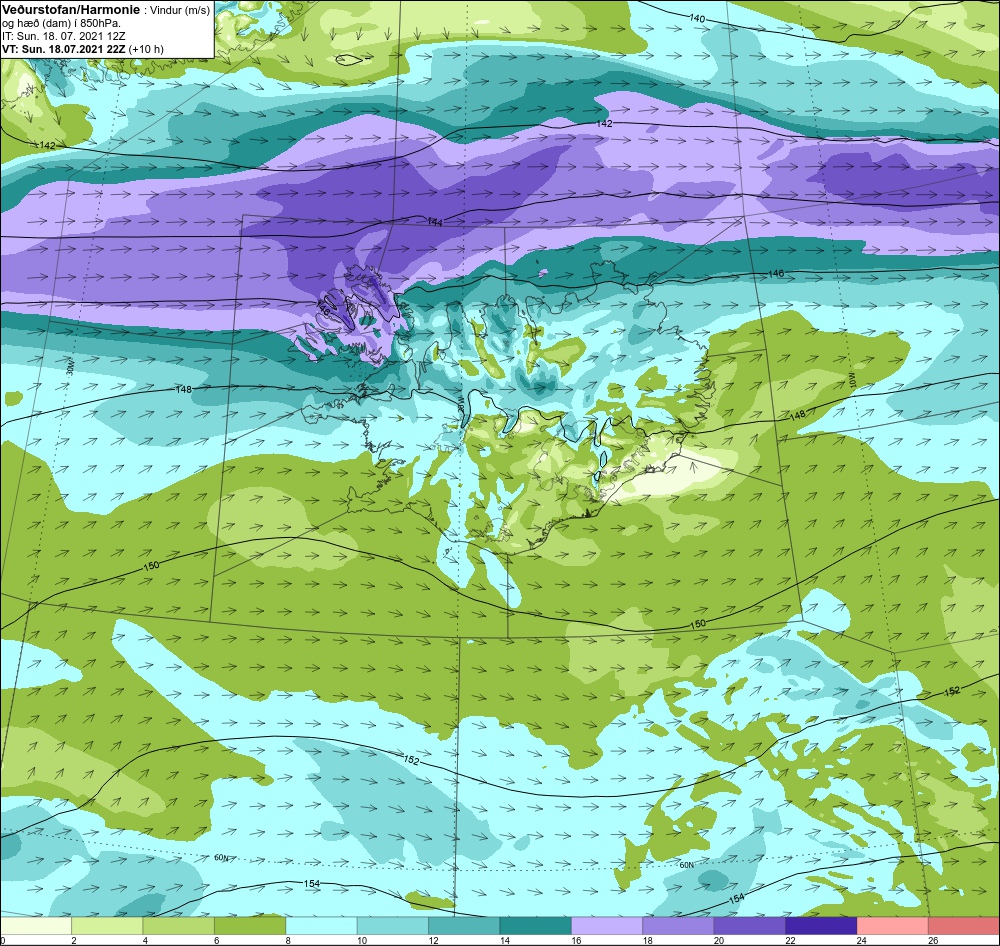Click the 'VT: Sun. 18.07.2021 22Z' valid time
This screenshot has width=1000, height=946.
coord(64,49)
